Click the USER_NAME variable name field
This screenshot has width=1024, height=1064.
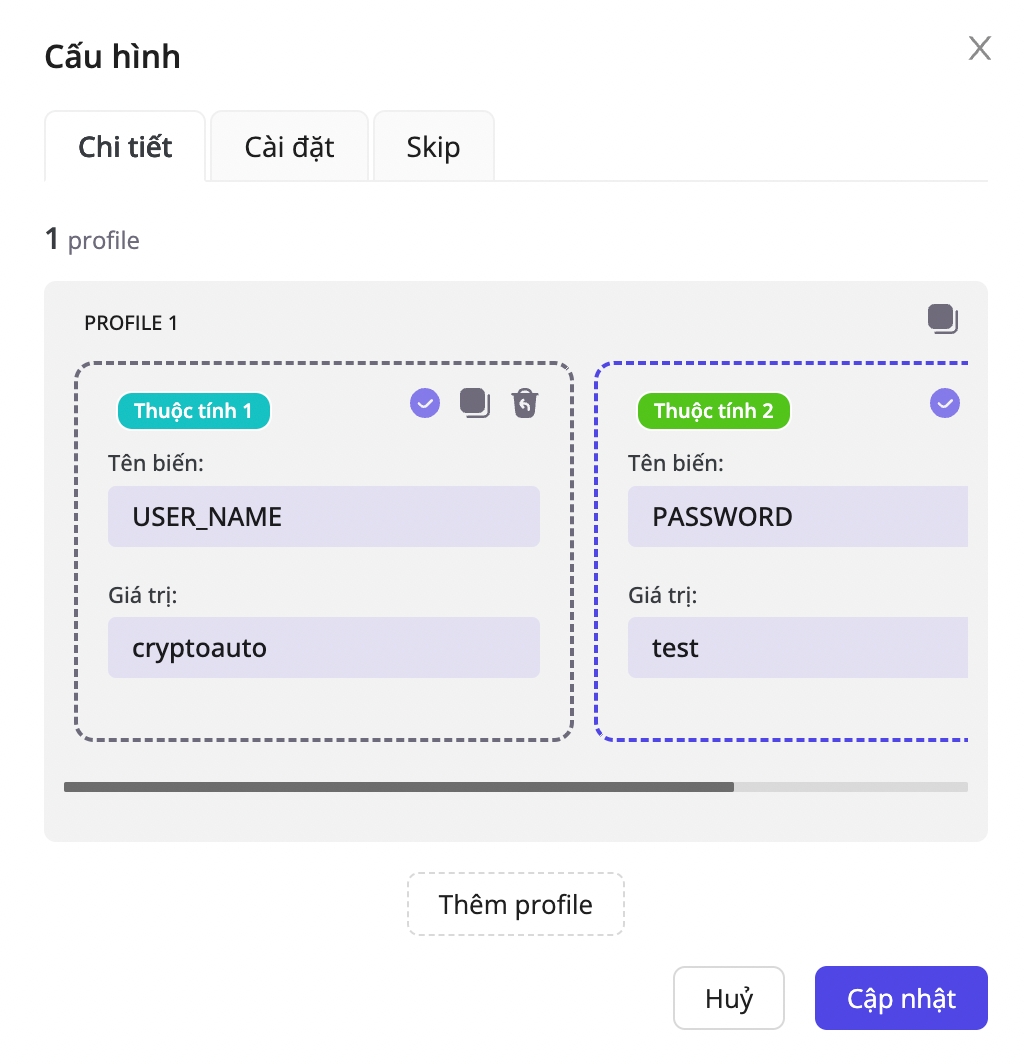point(323,517)
